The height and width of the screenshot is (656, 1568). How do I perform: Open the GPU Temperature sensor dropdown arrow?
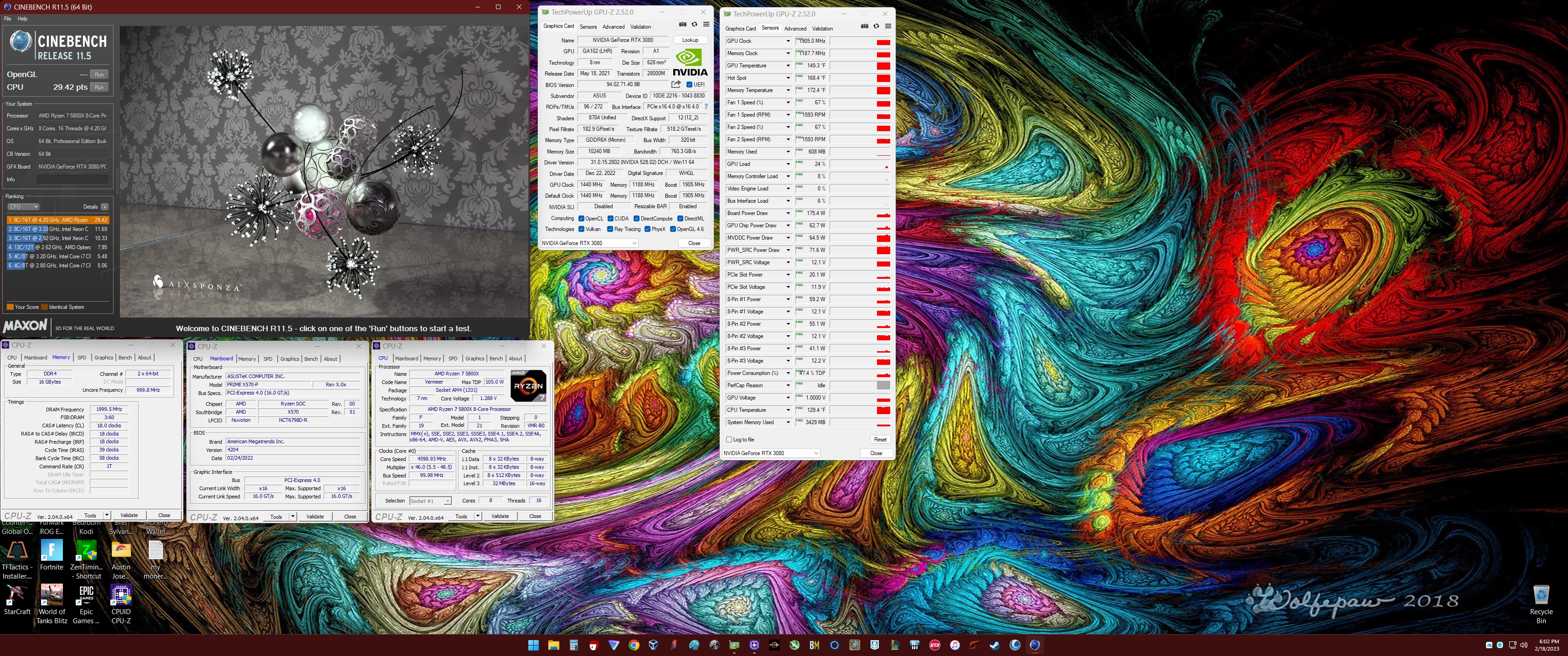pyautogui.click(x=788, y=66)
